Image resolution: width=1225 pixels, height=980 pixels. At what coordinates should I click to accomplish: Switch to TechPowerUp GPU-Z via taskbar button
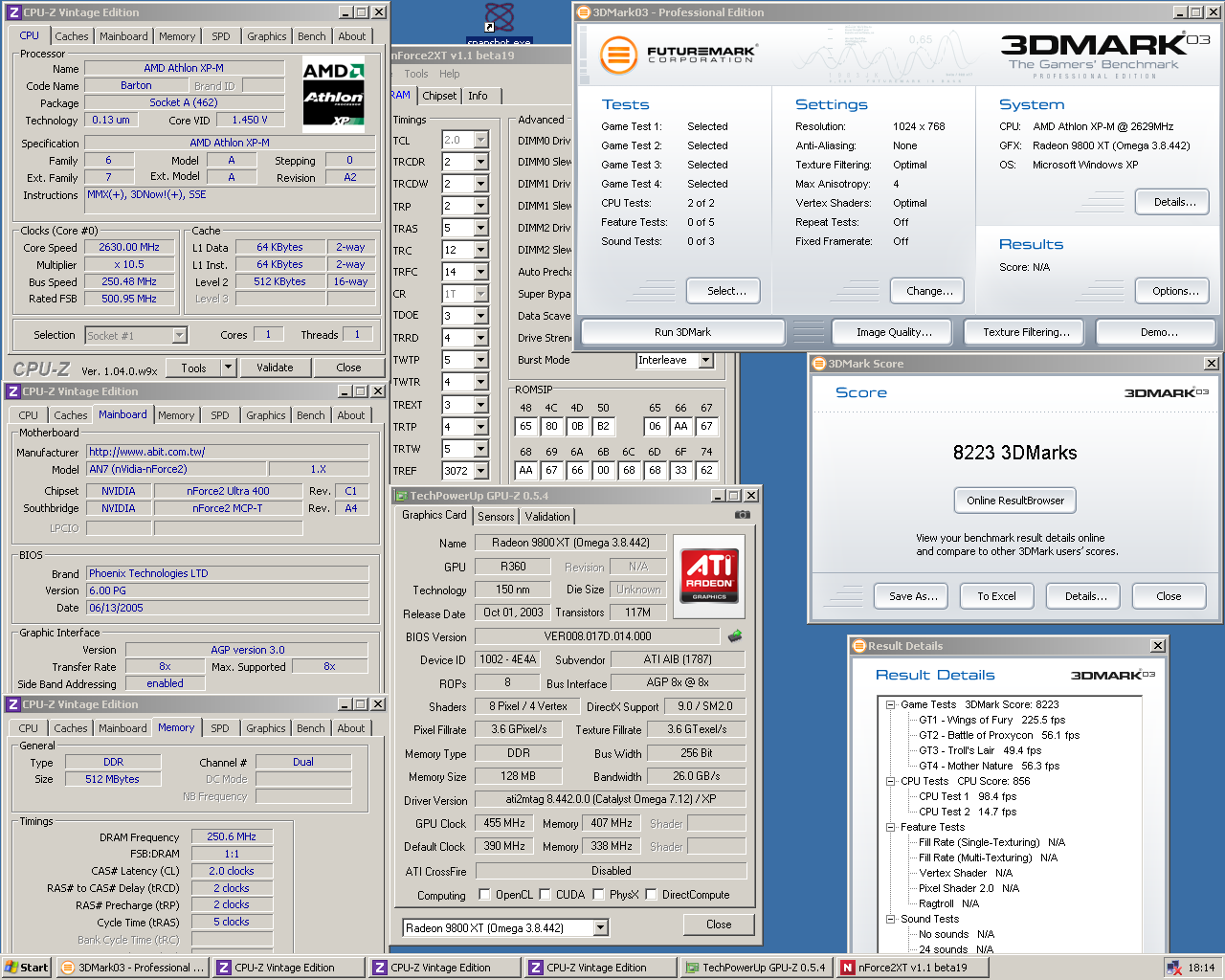755,968
